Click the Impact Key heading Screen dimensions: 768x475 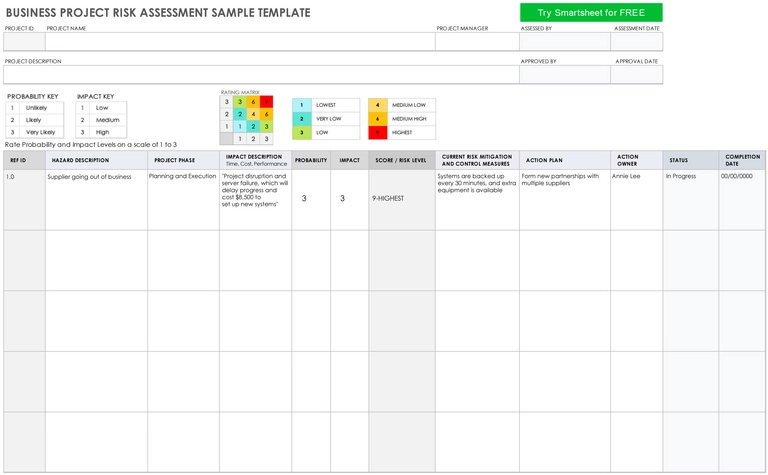click(96, 96)
